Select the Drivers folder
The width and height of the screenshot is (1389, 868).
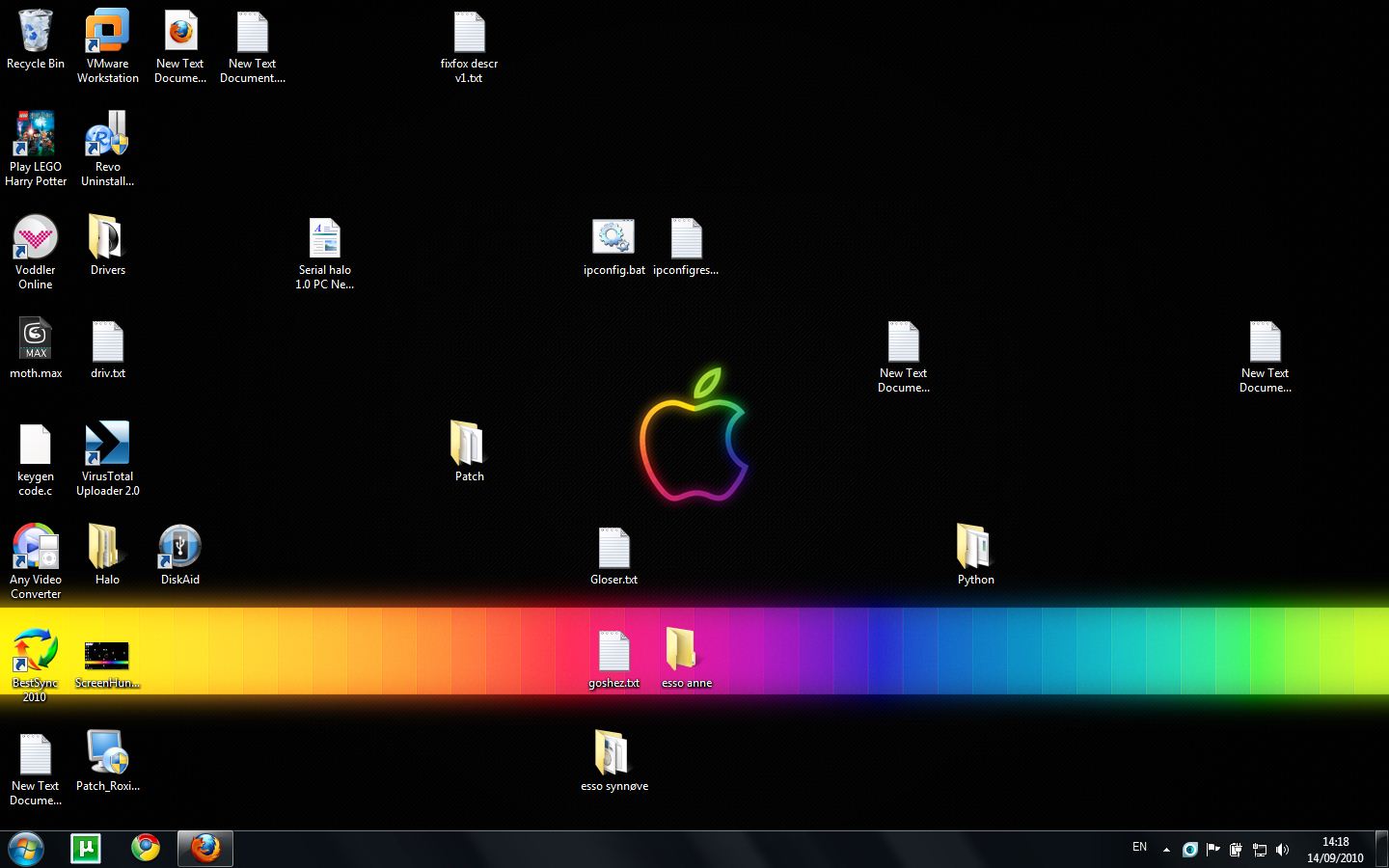(x=108, y=245)
